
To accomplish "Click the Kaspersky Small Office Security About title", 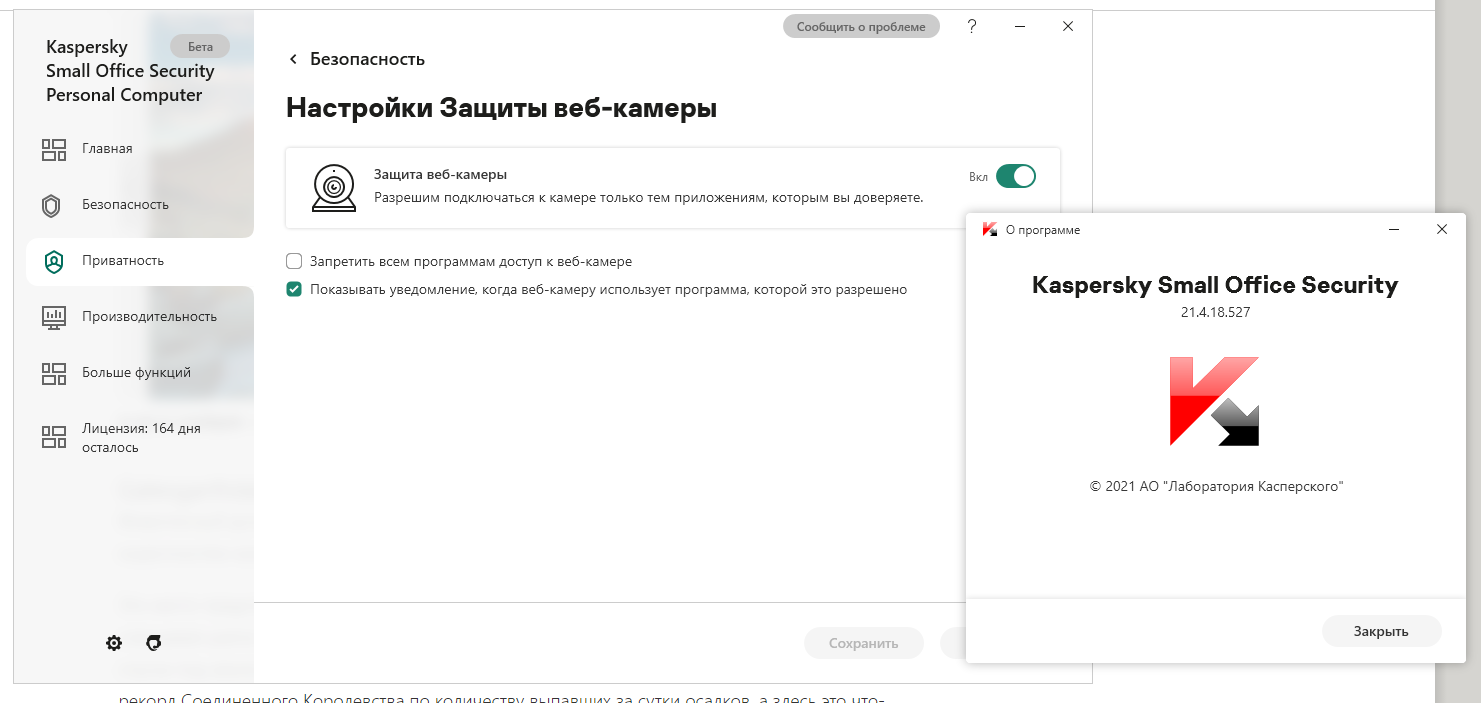I will (x=1215, y=285).
